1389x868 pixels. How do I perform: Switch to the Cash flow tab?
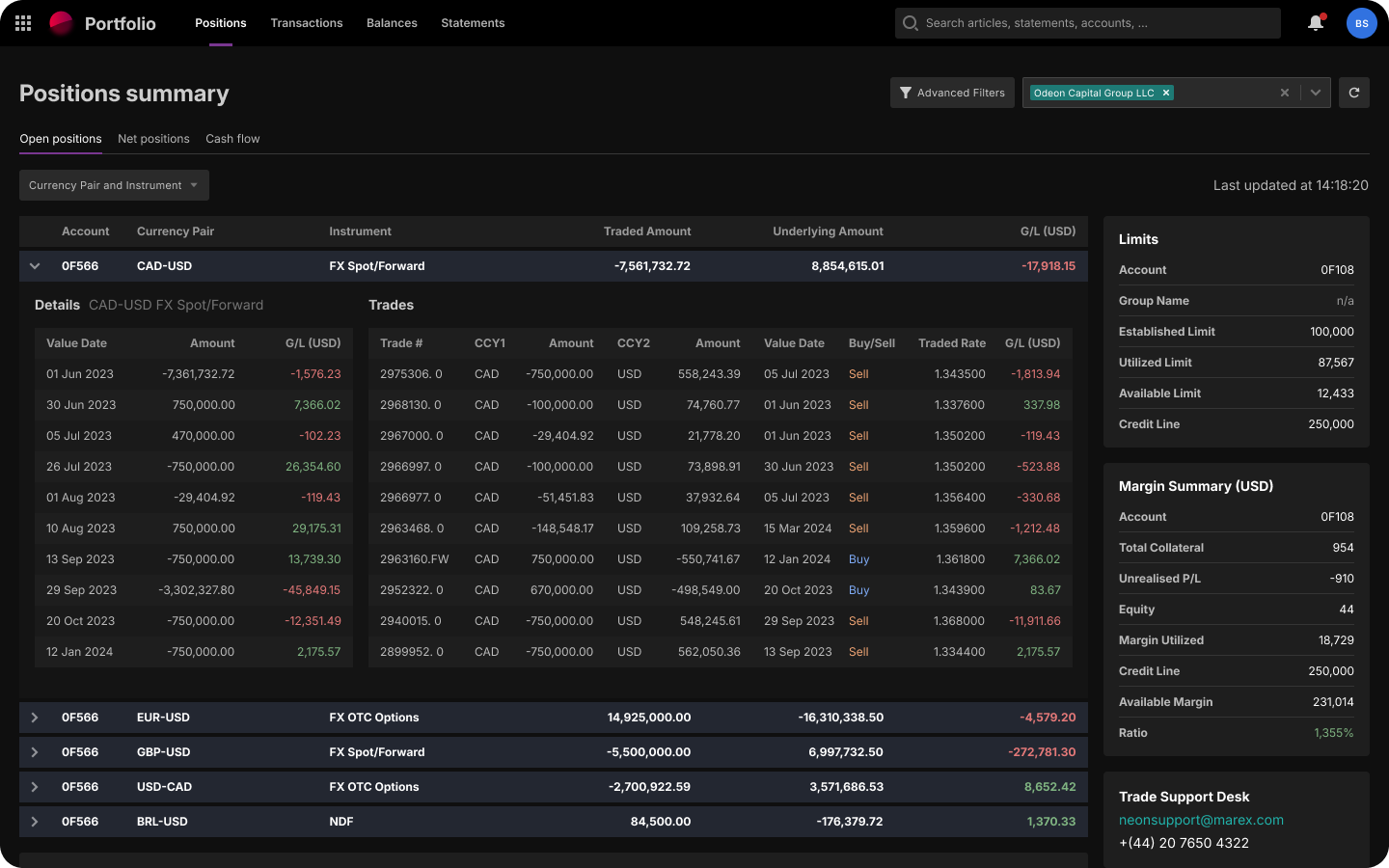[x=232, y=139]
